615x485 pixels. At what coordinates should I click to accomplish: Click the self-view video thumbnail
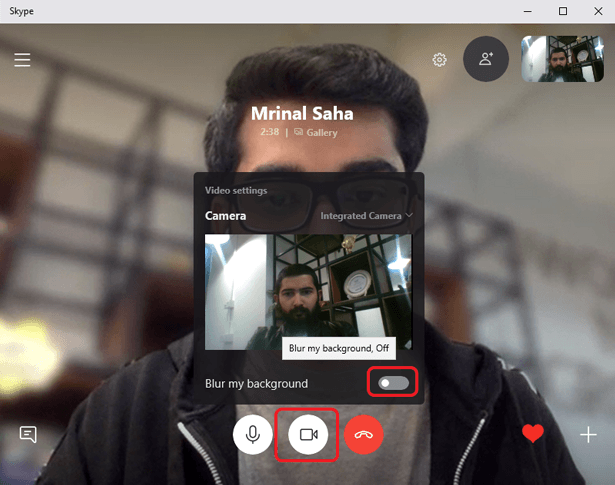562,59
